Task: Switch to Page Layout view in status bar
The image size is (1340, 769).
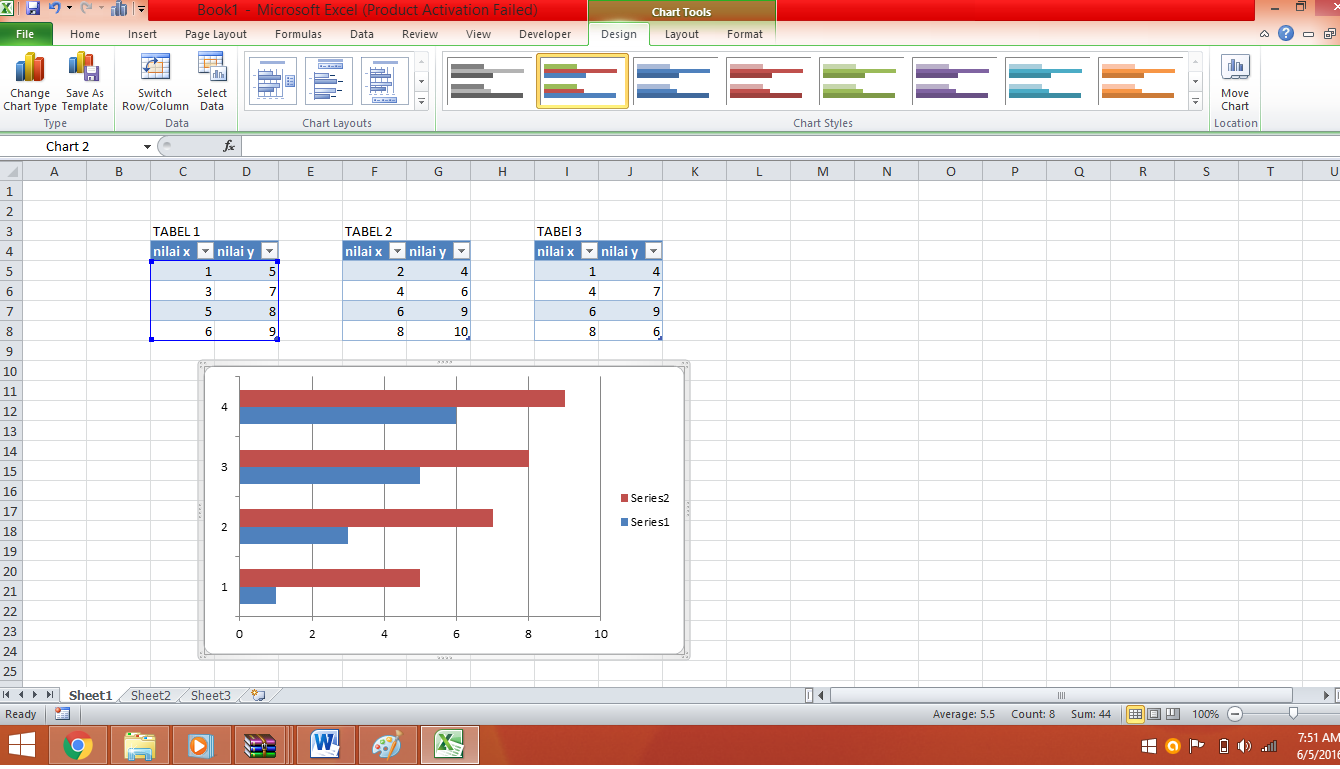Action: (x=1153, y=713)
